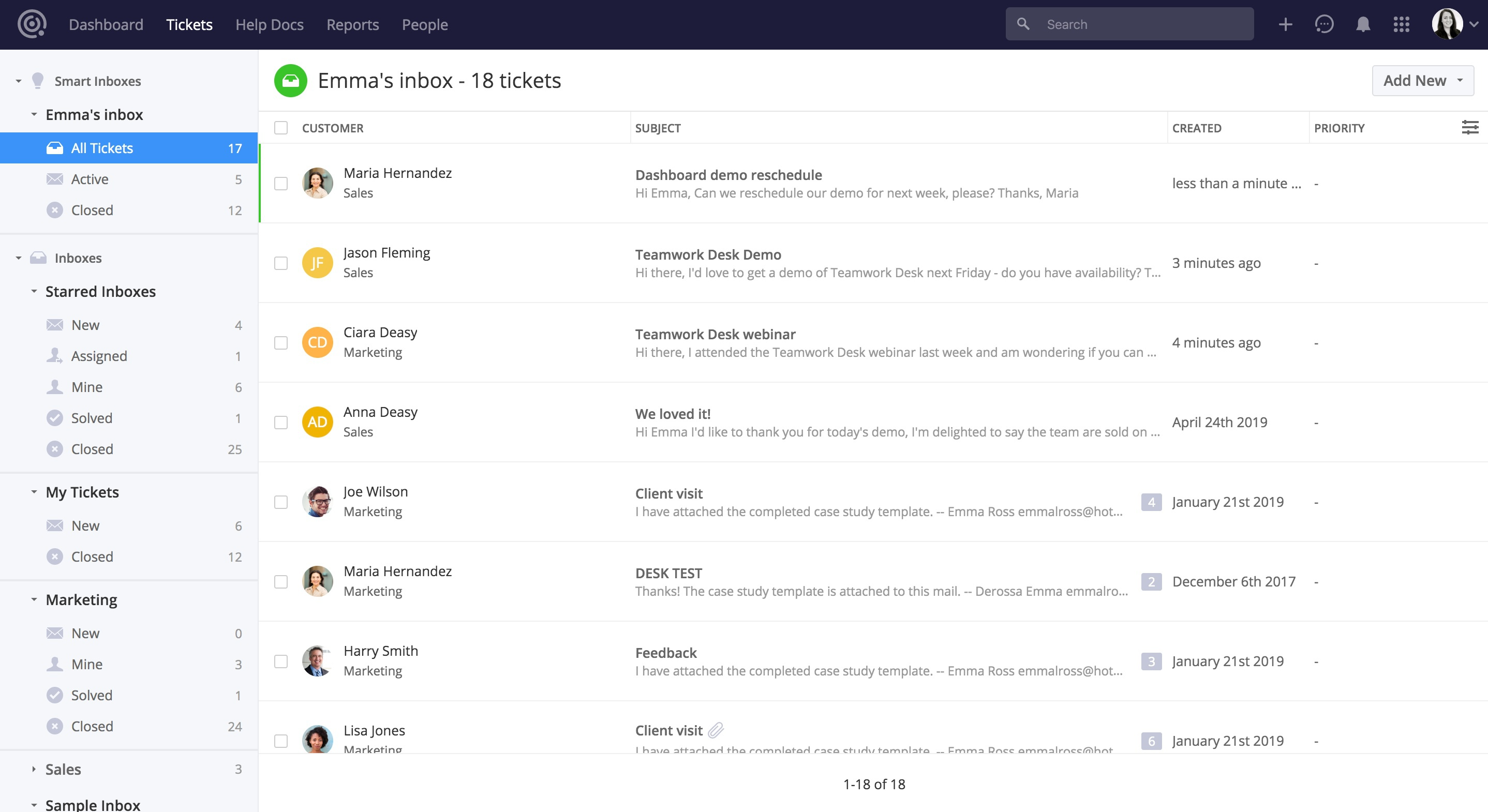
Task: Open the Add New dropdown
Action: click(x=1422, y=81)
